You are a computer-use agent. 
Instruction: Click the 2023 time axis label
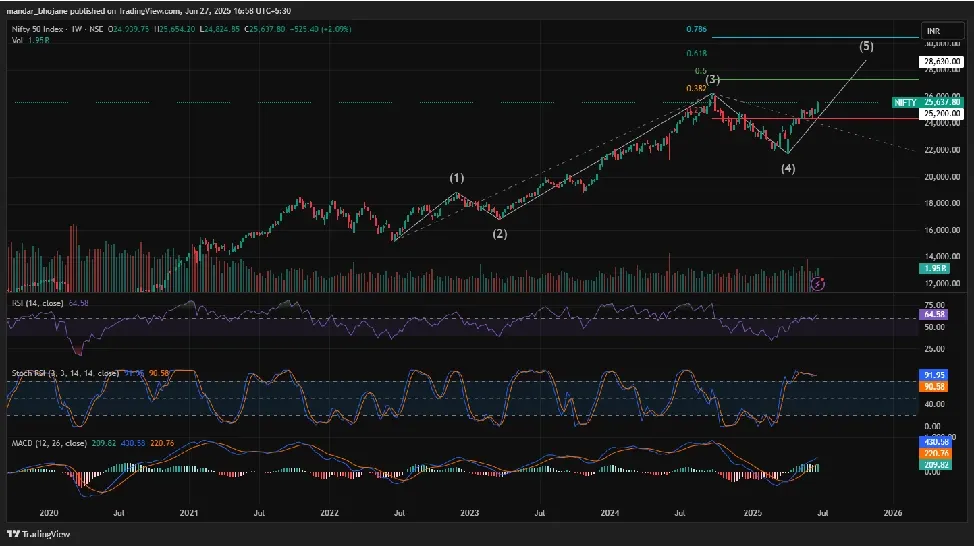click(x=469, y=513)
